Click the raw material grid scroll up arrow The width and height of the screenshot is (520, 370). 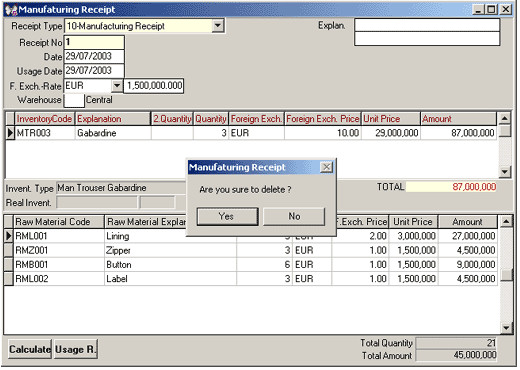506,221
